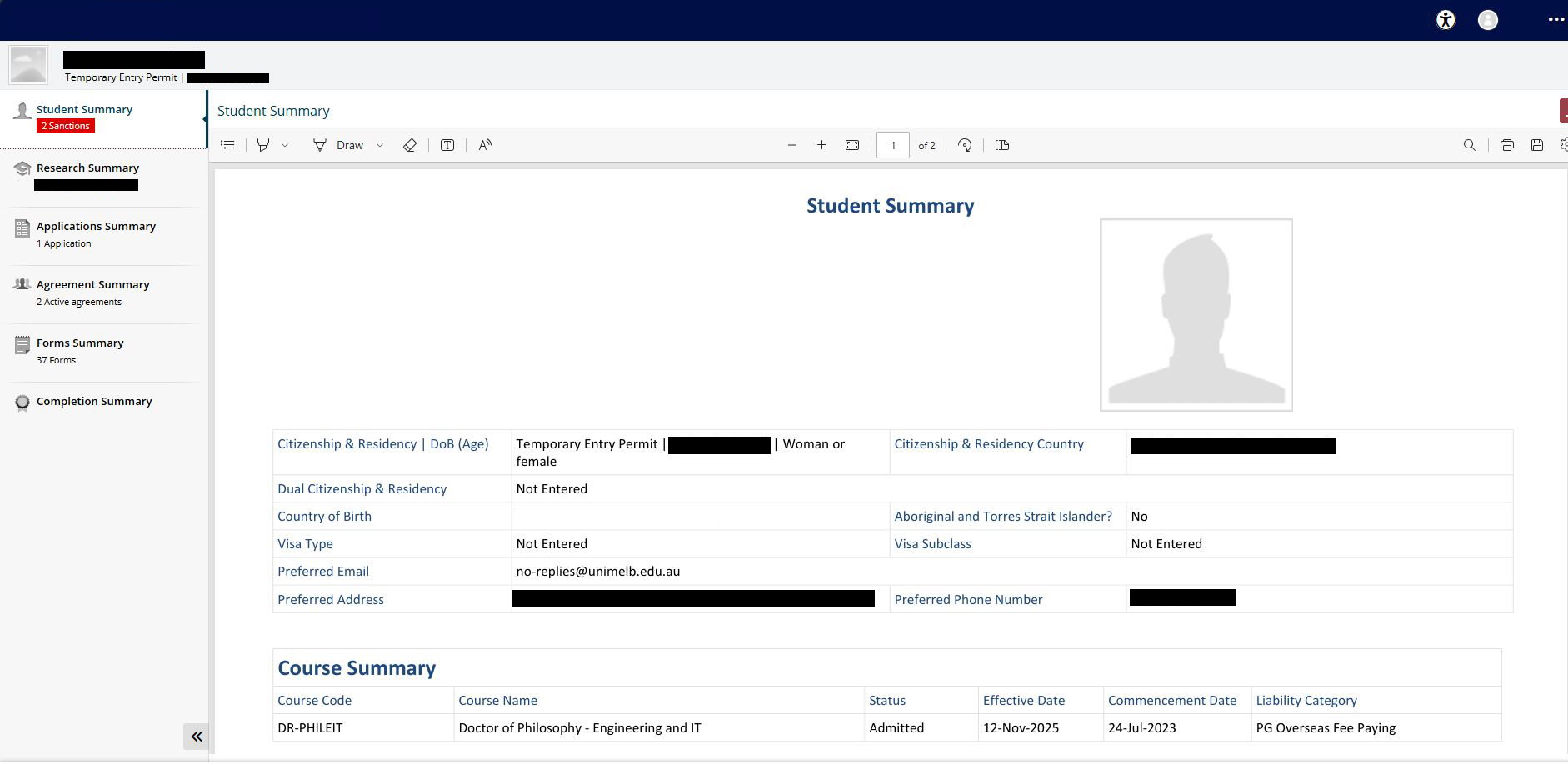The height and width of the screenshot is (765, 1568).
Task: Open the Completion Summary sidebar section
Action: 103,402
